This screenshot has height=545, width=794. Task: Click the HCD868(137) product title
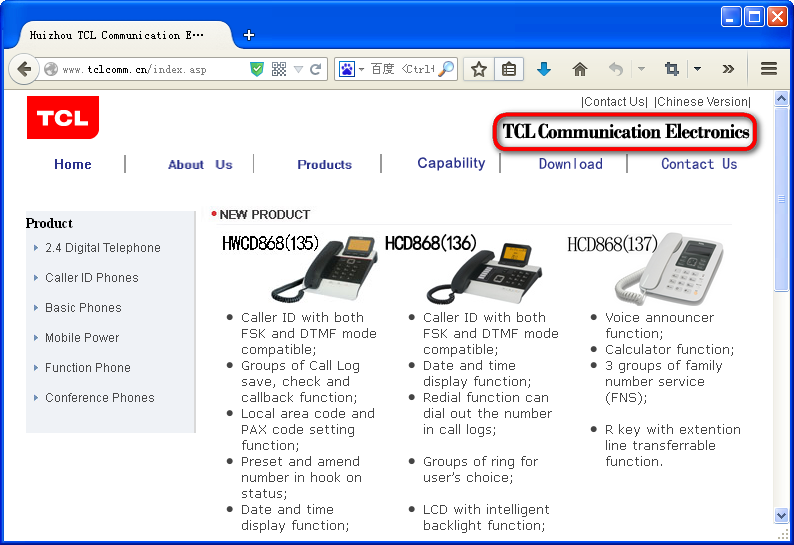point(612,244)
